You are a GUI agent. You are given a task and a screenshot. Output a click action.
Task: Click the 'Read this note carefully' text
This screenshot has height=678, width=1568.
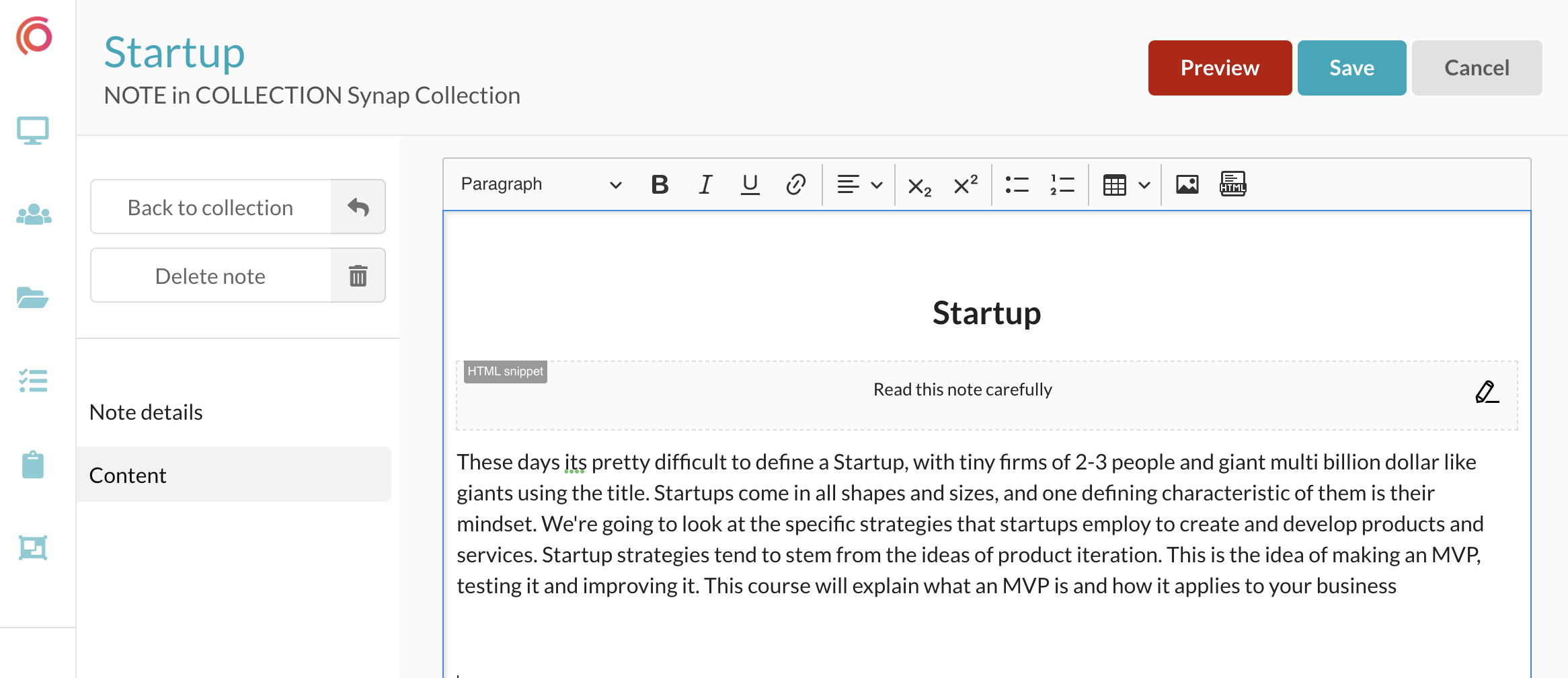click(x=962, y=389)
